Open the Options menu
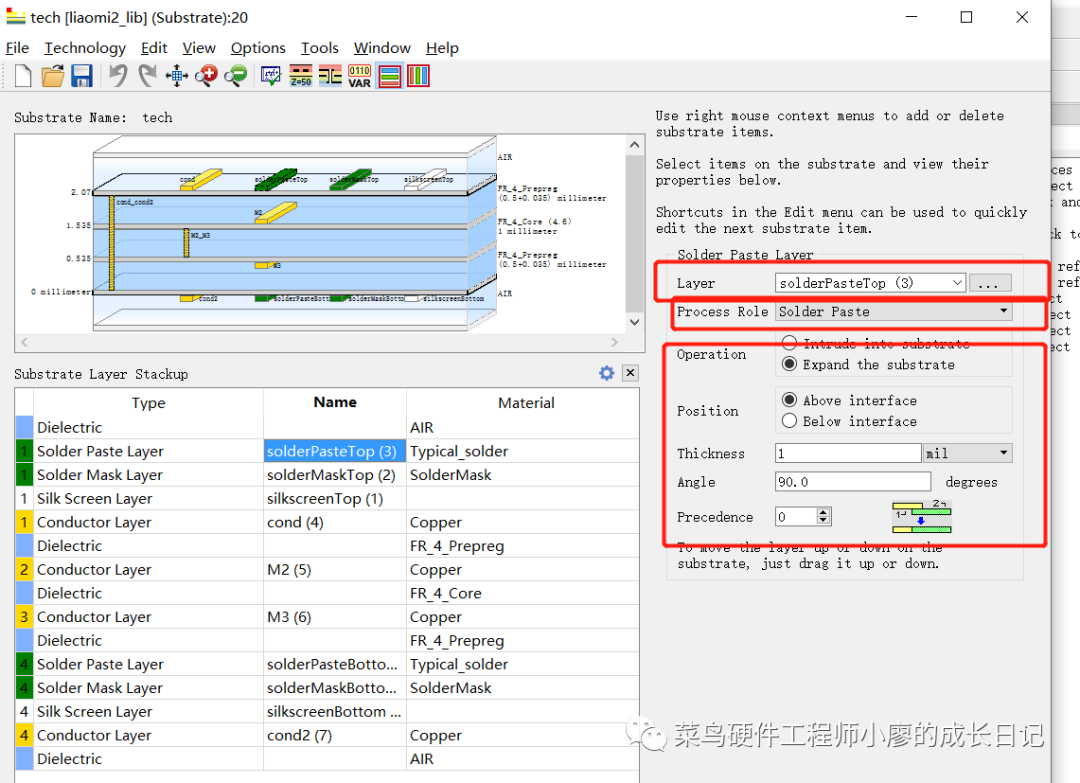Image resolution: width=1080 pixels, height=783 pixels. (x=258, y=48)
